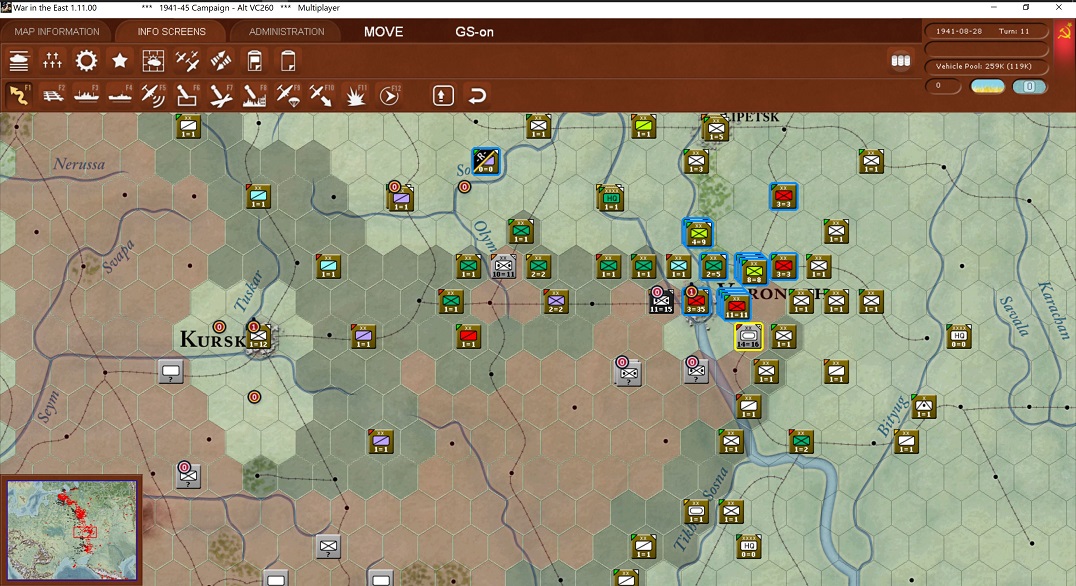Select the green HQ 1=1 counter
The image size is (1076, 586).
coord(609,198)
